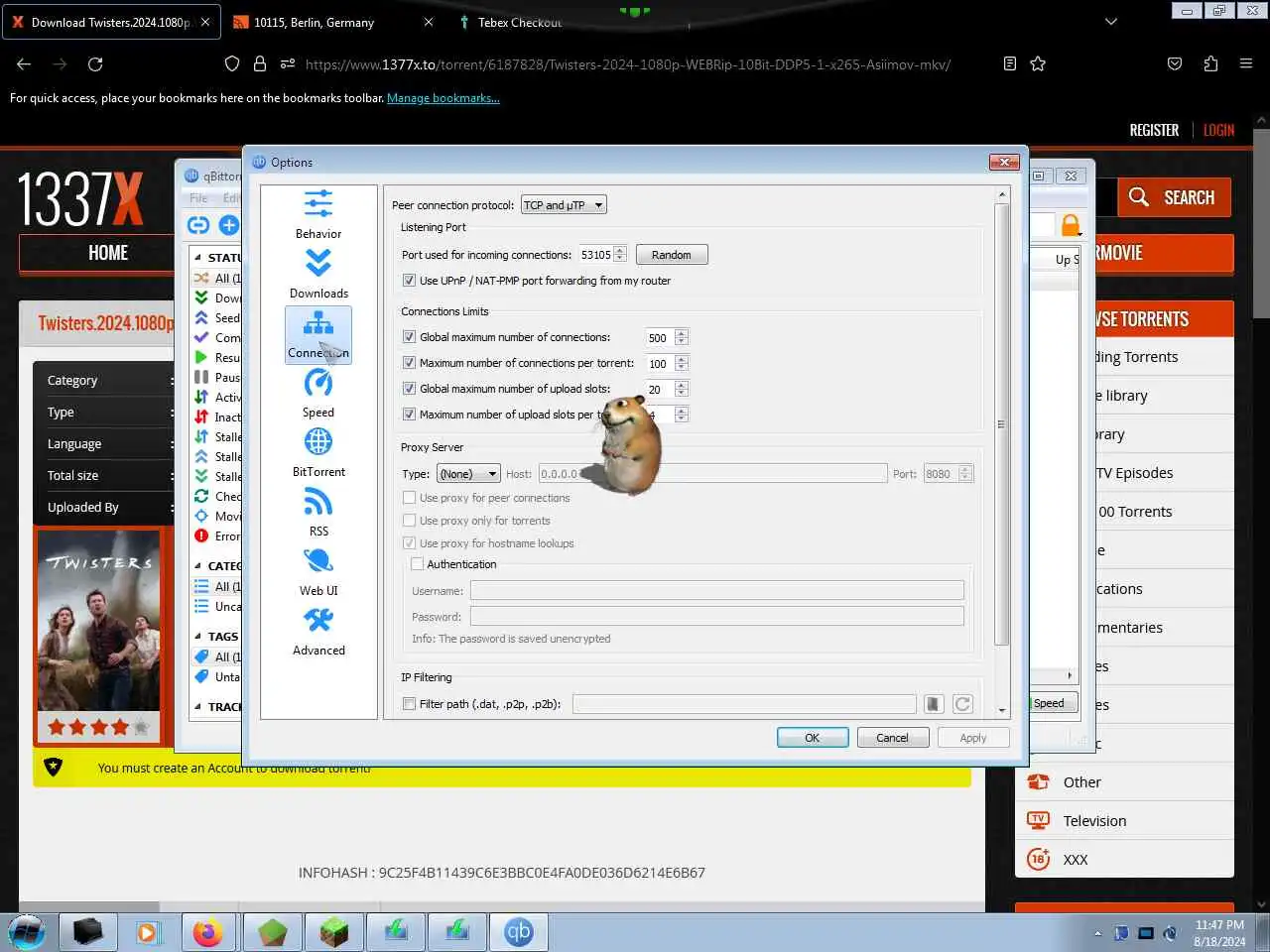Toggle Firefox reader view icon
Screen dimensions: 1270x952
(x=1009, y=63)
